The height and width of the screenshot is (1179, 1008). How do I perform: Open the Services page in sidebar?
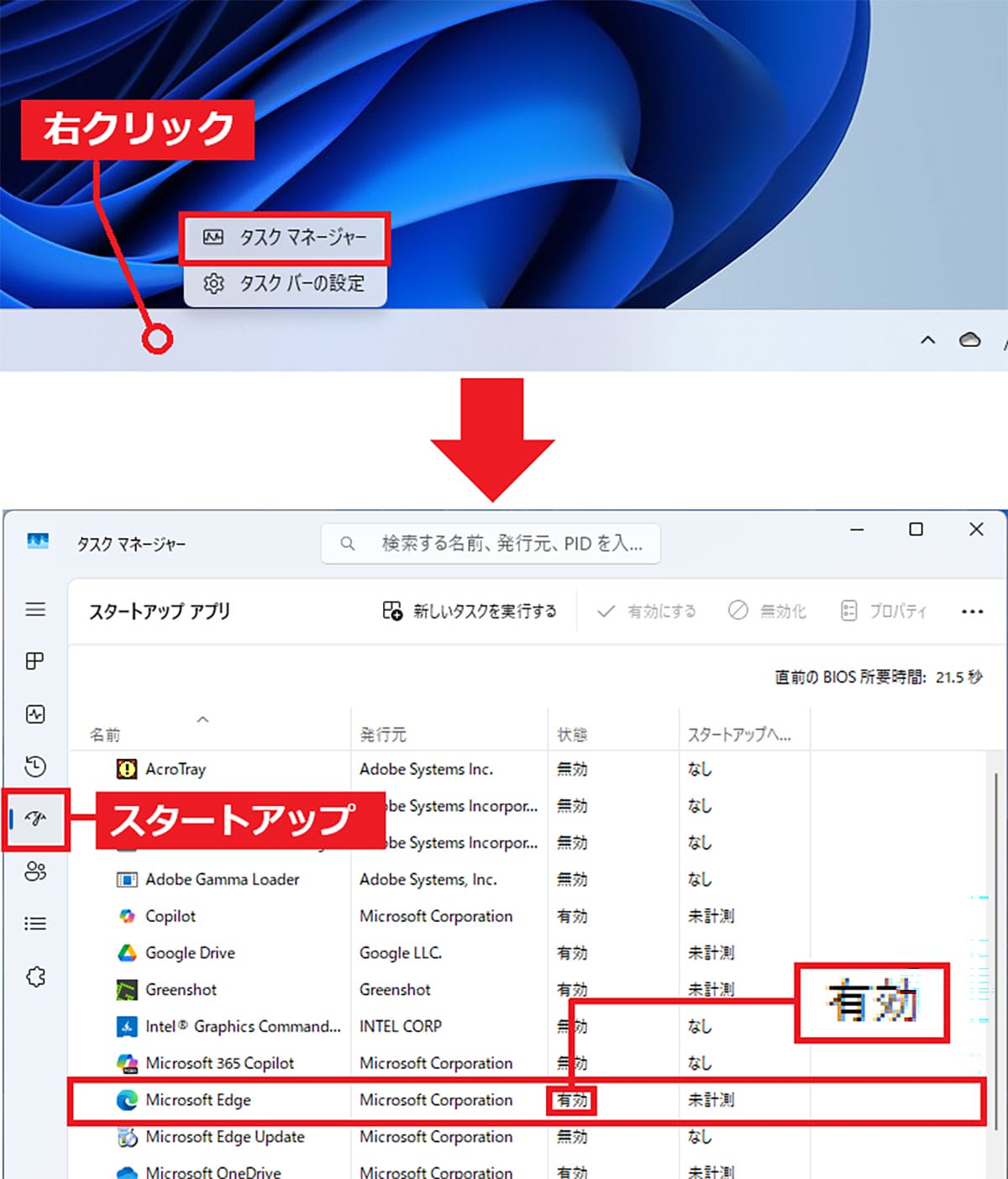tap(35, 976)
